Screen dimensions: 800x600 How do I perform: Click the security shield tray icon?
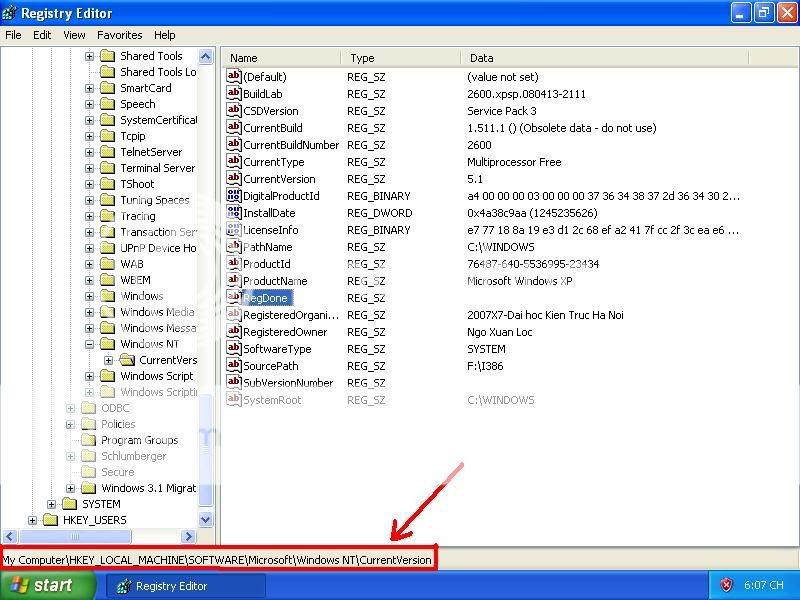click(x=726, y=585)
